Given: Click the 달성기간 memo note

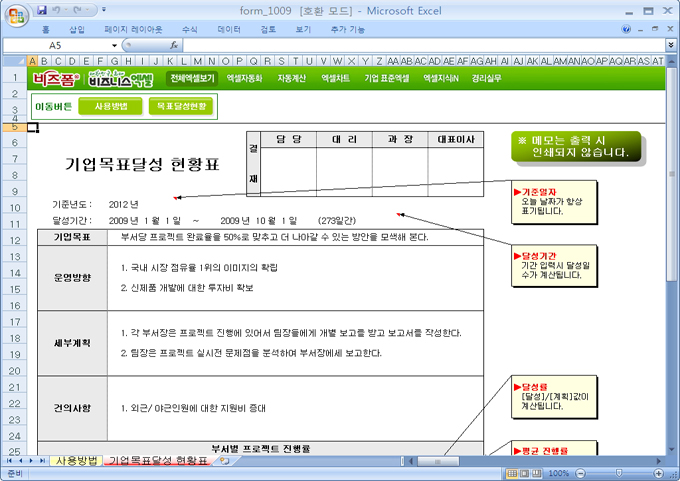Looking at the screenshot, I should coord(554,265).
